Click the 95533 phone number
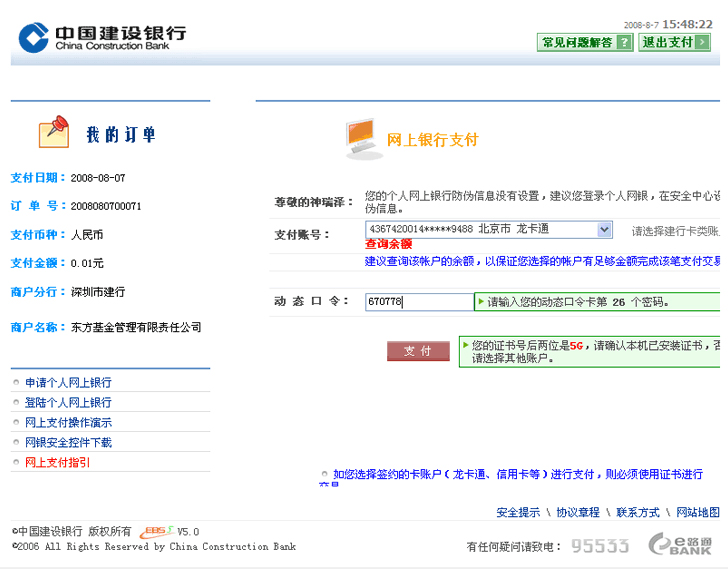The width and height of the screenshot is (728, 569). coord(600,546)
